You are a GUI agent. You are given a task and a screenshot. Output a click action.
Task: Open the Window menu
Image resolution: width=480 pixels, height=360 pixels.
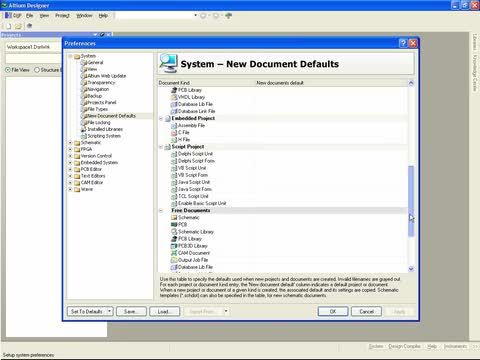click(x=84, y=16)
